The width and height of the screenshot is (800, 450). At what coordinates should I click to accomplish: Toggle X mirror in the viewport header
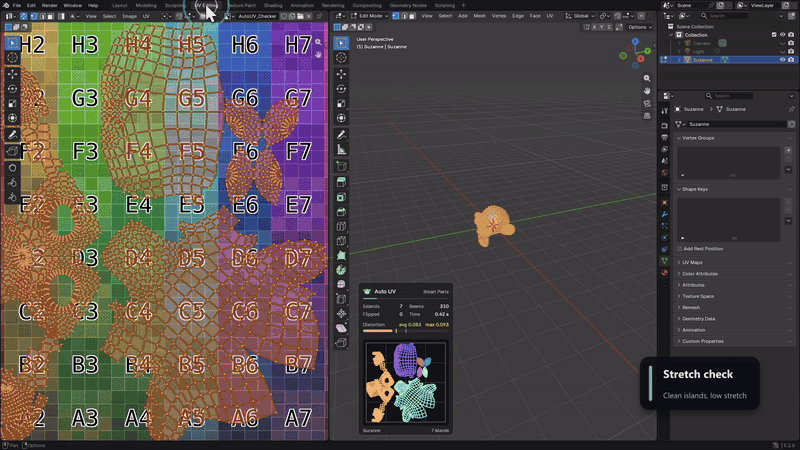[594, 27]
